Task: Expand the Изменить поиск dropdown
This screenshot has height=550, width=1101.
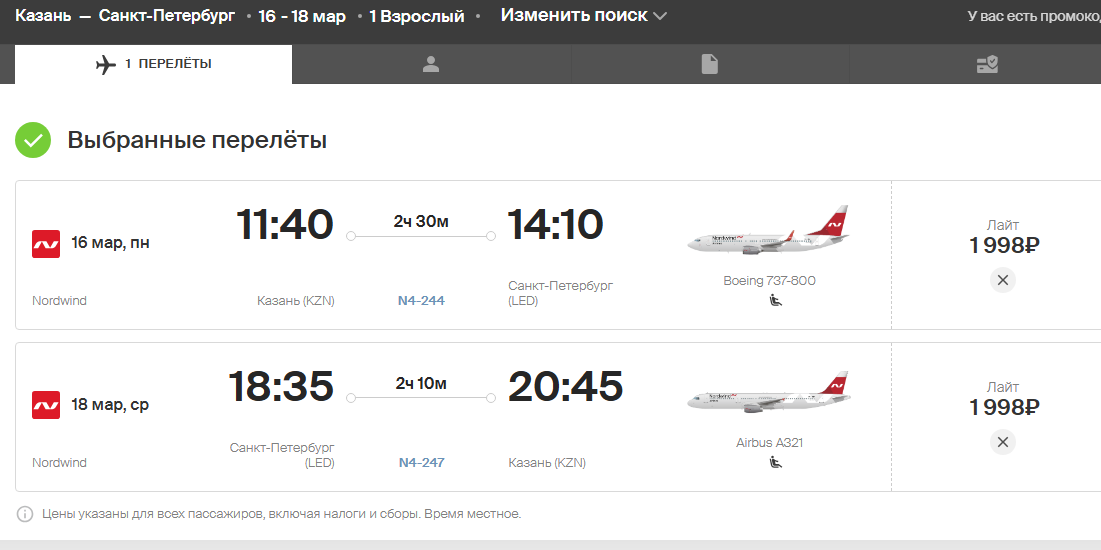Action: tap(584, 16)
